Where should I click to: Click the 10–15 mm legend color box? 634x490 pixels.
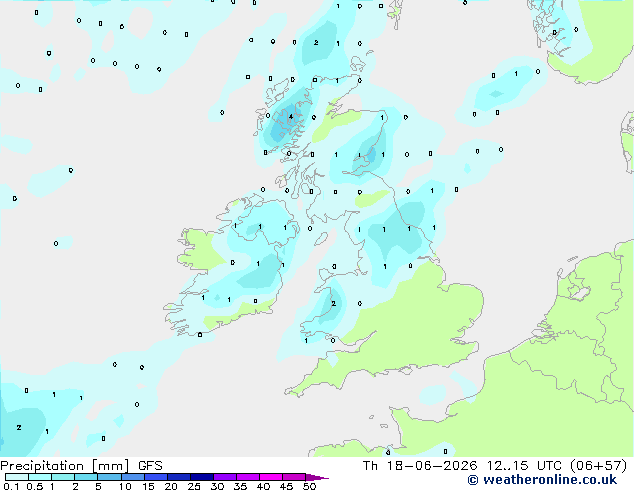[132, 477]
